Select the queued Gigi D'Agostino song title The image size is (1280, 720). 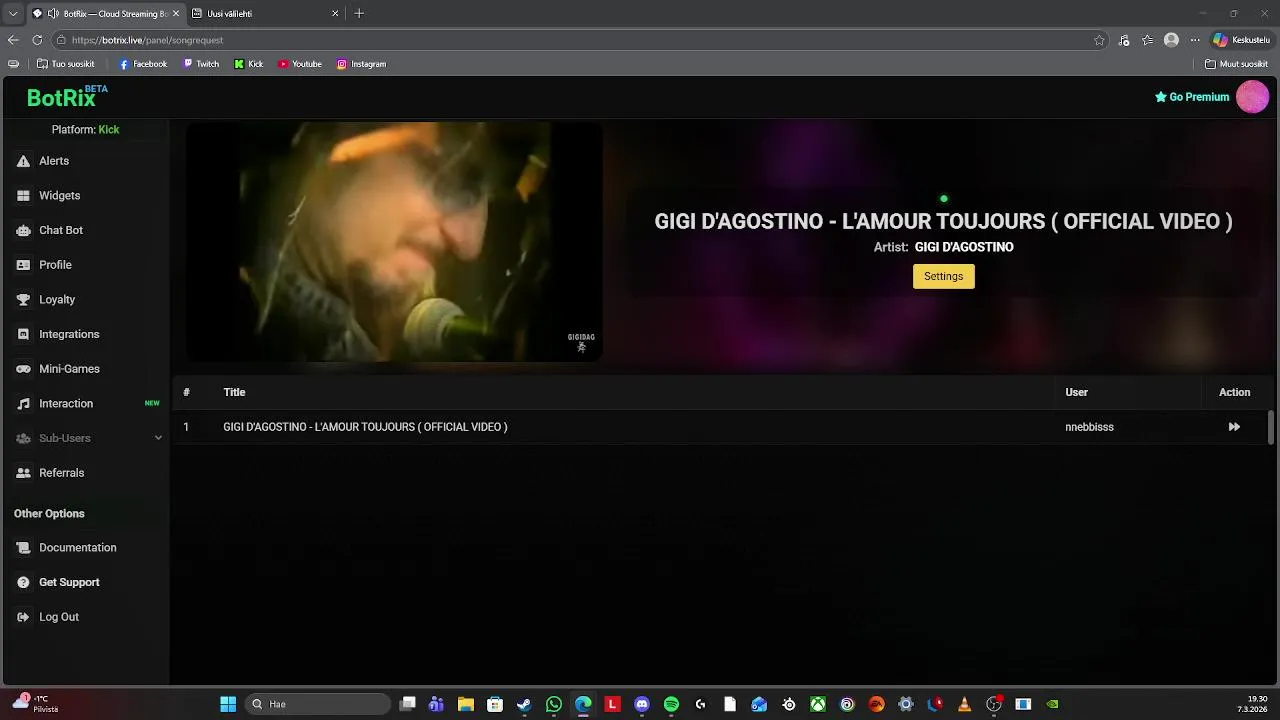365,427
